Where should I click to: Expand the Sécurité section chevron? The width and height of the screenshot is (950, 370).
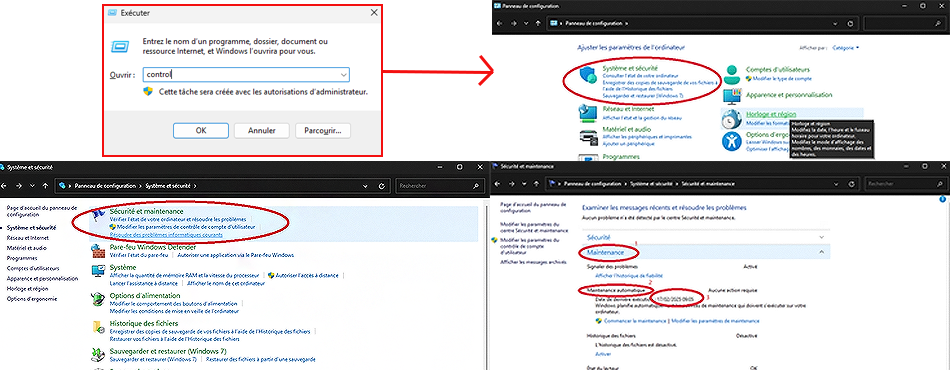[822, 237]
